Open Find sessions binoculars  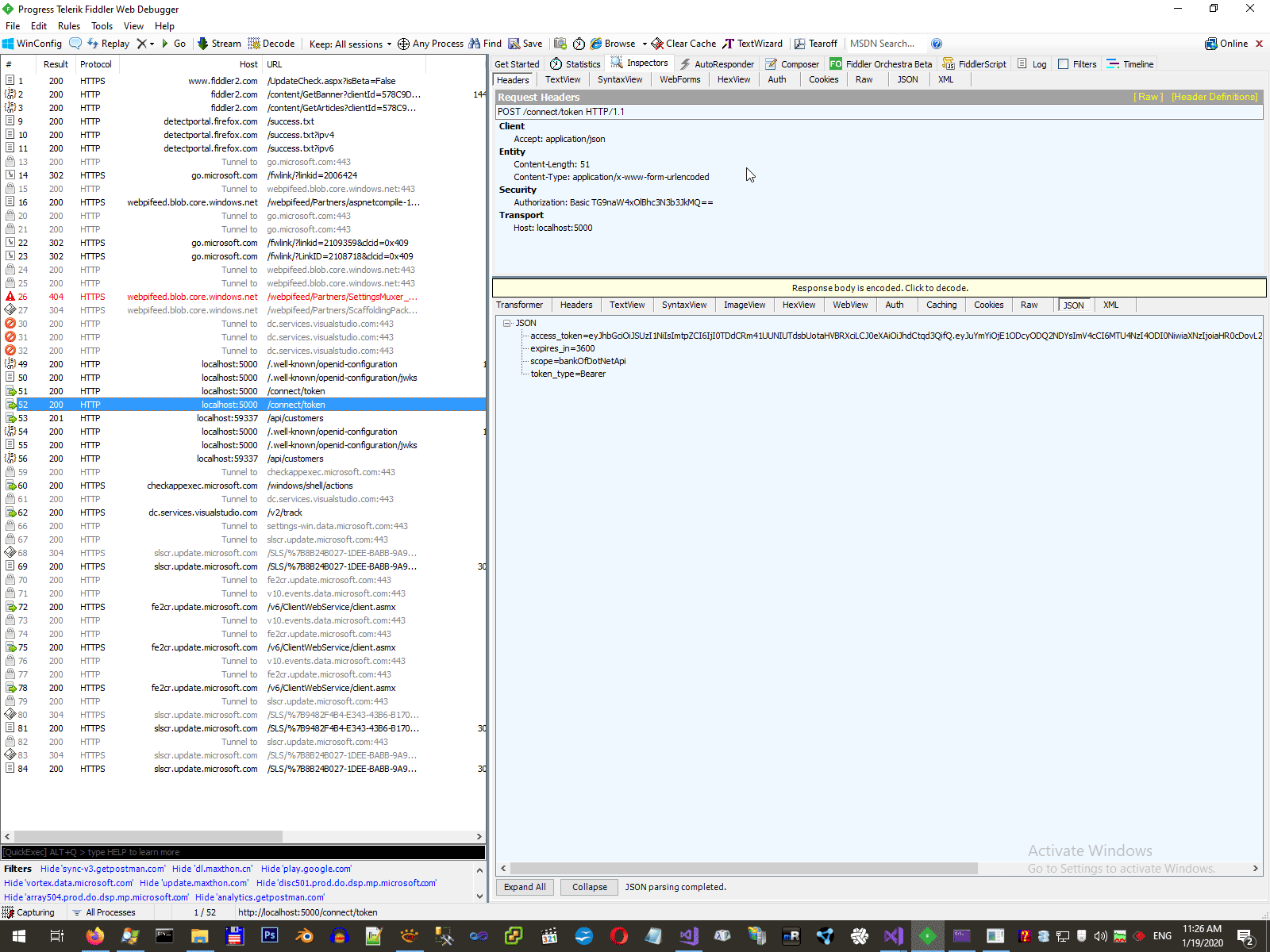(485, 44)
